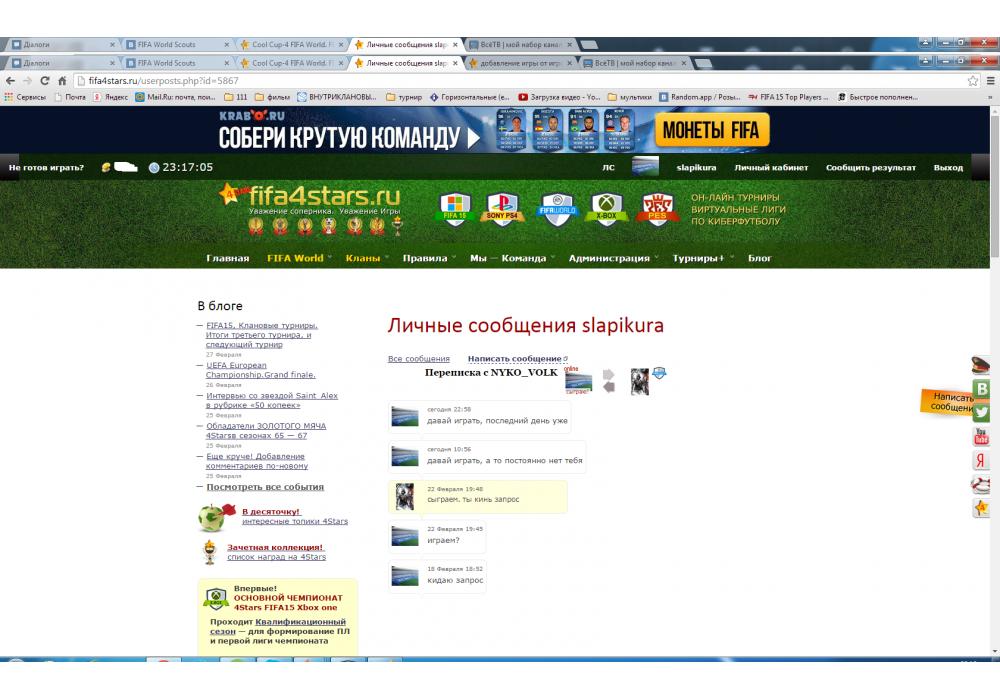The height and width of the screenshot is (700, 1000).
Task: Open the 'В десяточку!' topics link
Action: point(271,511)
